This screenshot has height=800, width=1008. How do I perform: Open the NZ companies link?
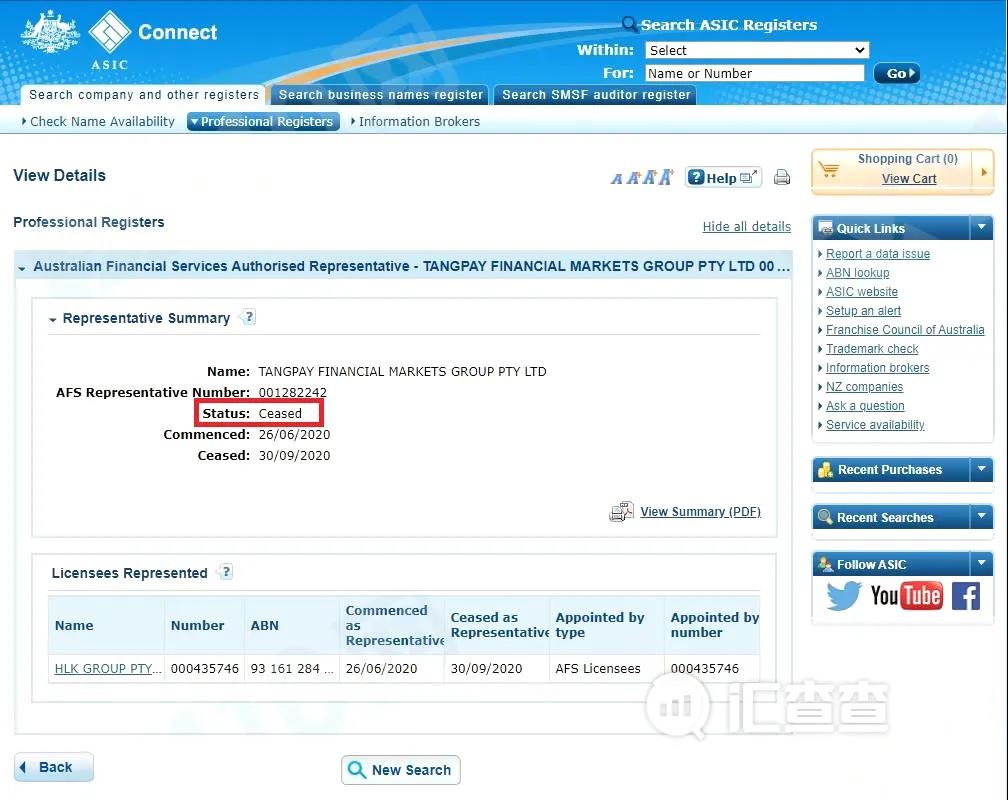click(x=864, y=386)
